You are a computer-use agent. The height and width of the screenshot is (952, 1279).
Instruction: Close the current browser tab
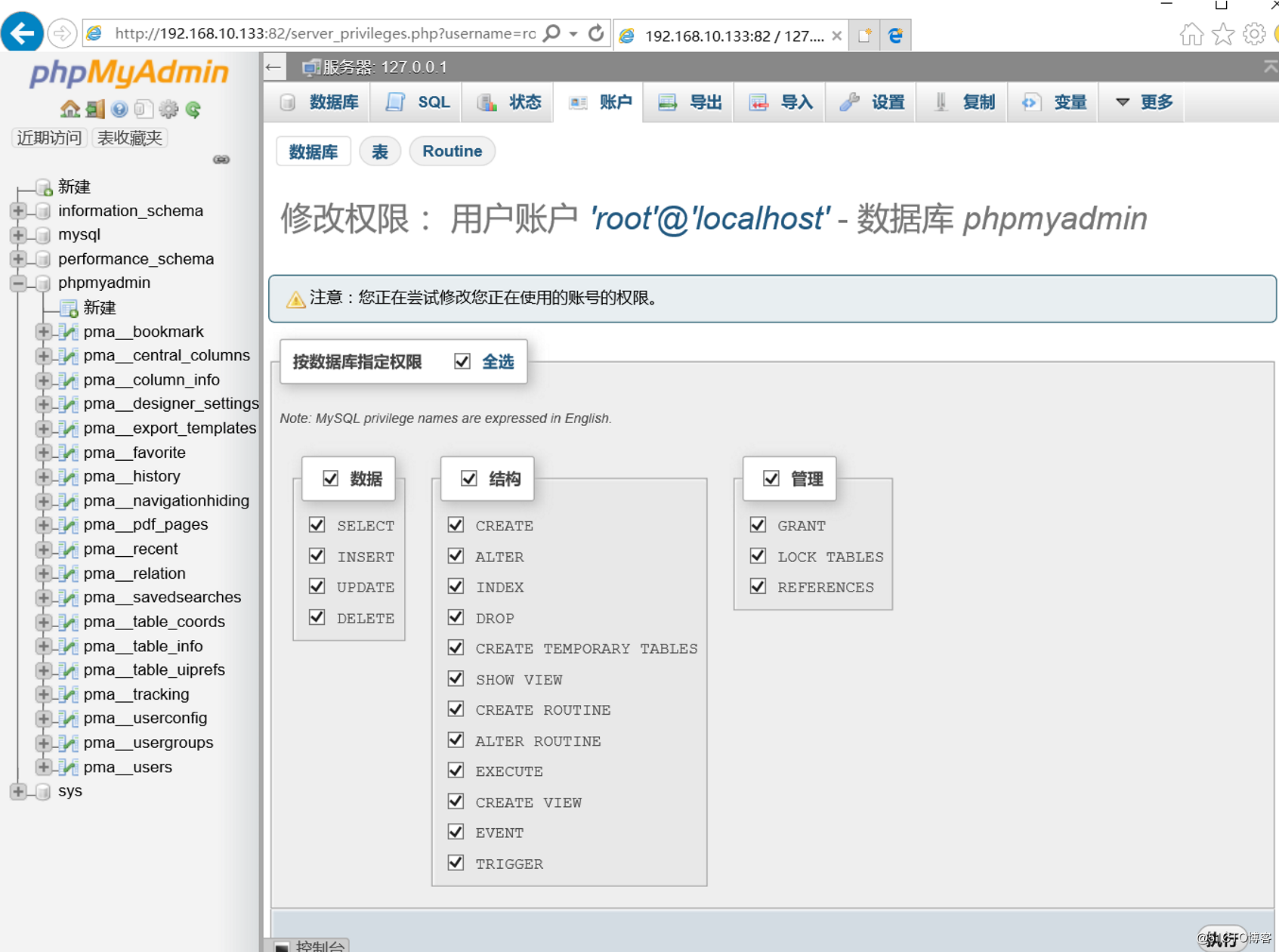point(836,36)
